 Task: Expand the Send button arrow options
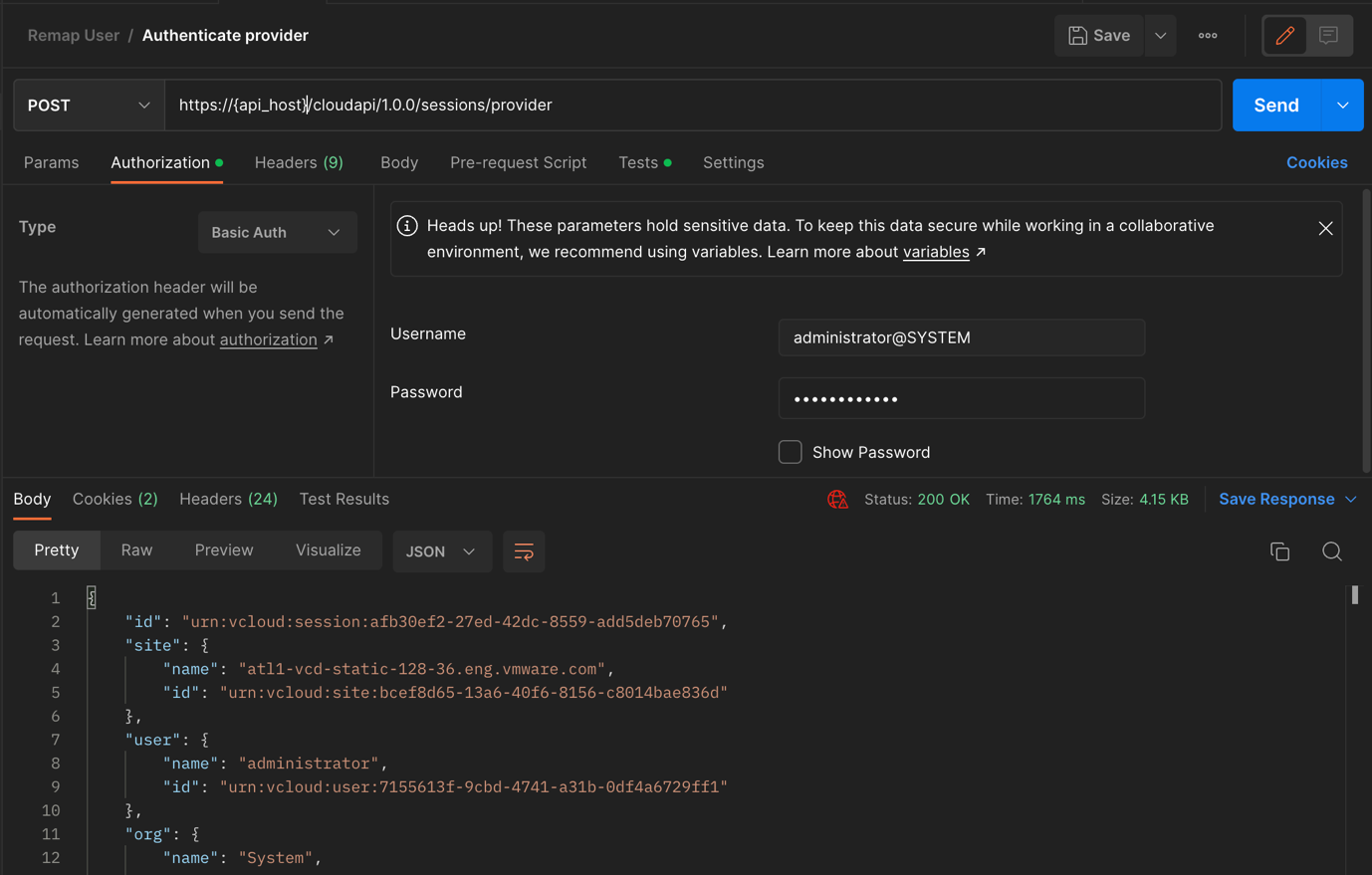click(x=1342, y=106)
